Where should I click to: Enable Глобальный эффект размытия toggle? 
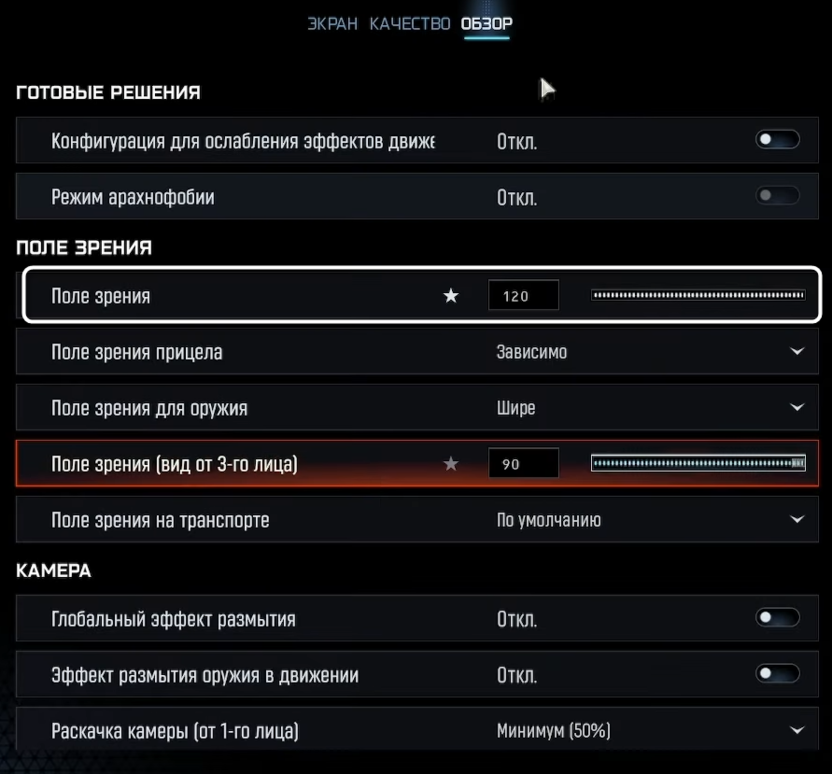(x=777, y=618)
